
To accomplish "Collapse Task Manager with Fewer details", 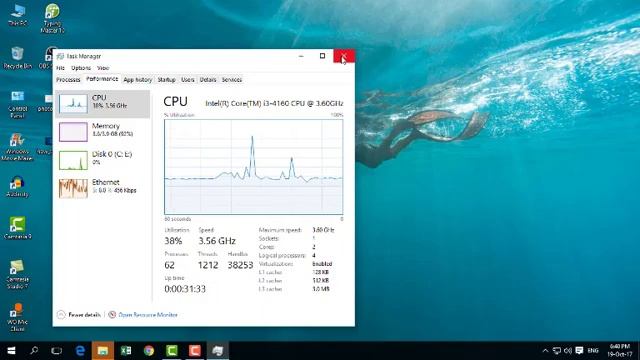I will (x=79, y=315).
